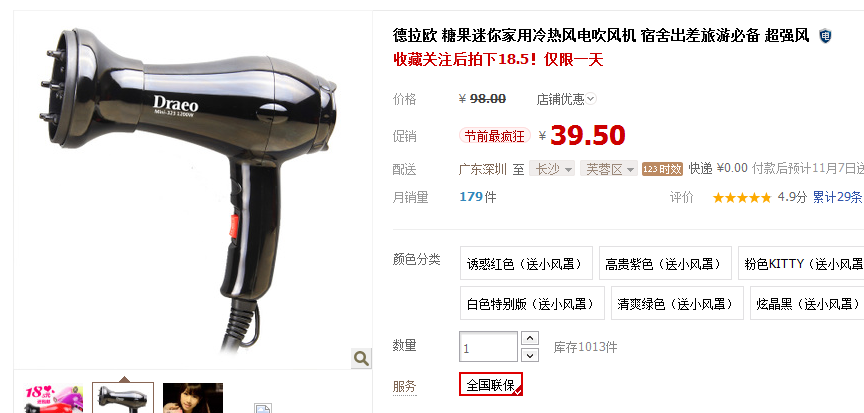Select the 高贵紫色 color option
864x413 pixels.
tap(665, 263)
